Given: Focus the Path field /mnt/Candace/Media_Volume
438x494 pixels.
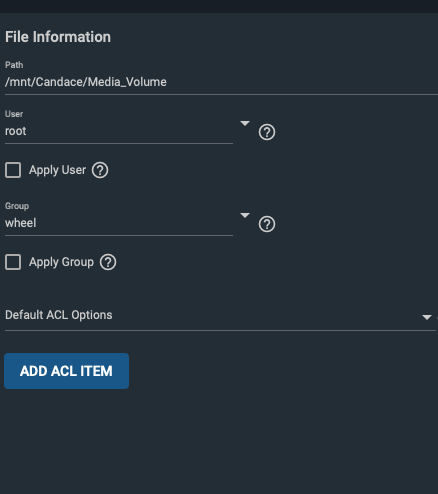Looking at the screenshot, I should coord(221,82).
